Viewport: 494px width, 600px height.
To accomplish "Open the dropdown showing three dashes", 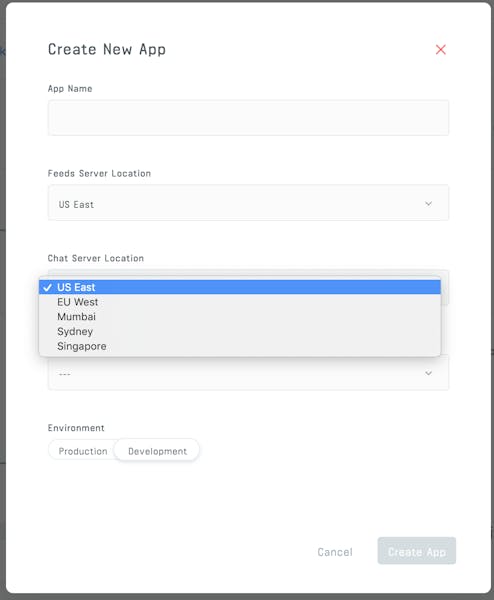I will 248,373.
